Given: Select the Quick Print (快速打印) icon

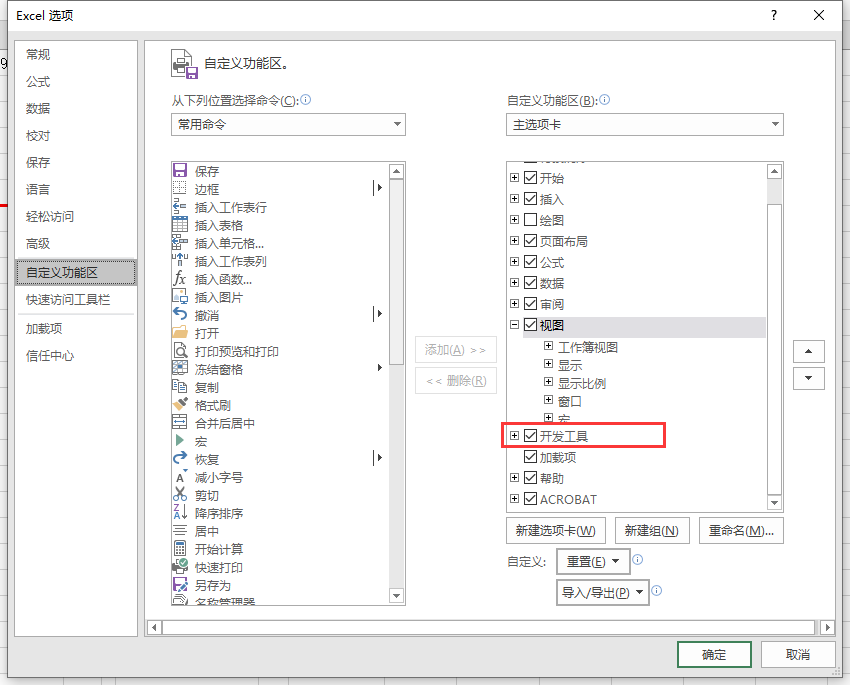Looking at the screenshot, I should point(180,567).
